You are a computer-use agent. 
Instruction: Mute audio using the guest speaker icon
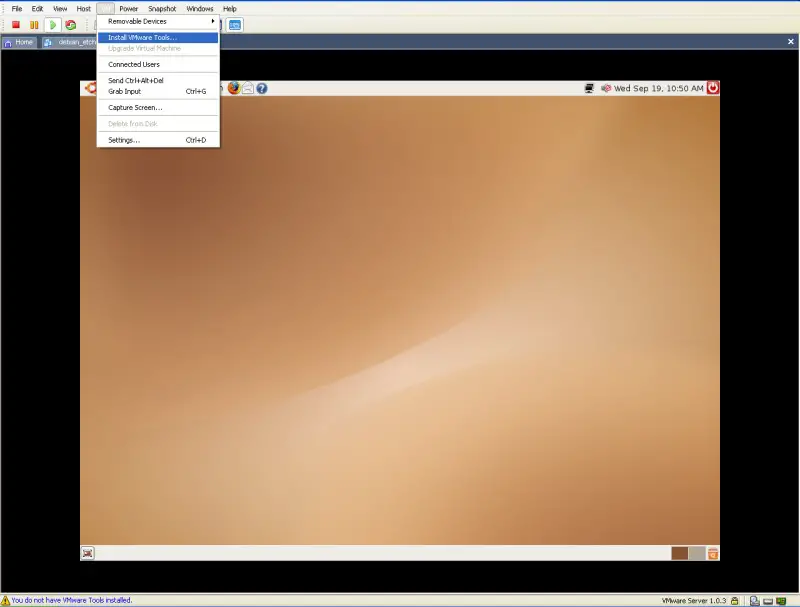tap(606, 88)
